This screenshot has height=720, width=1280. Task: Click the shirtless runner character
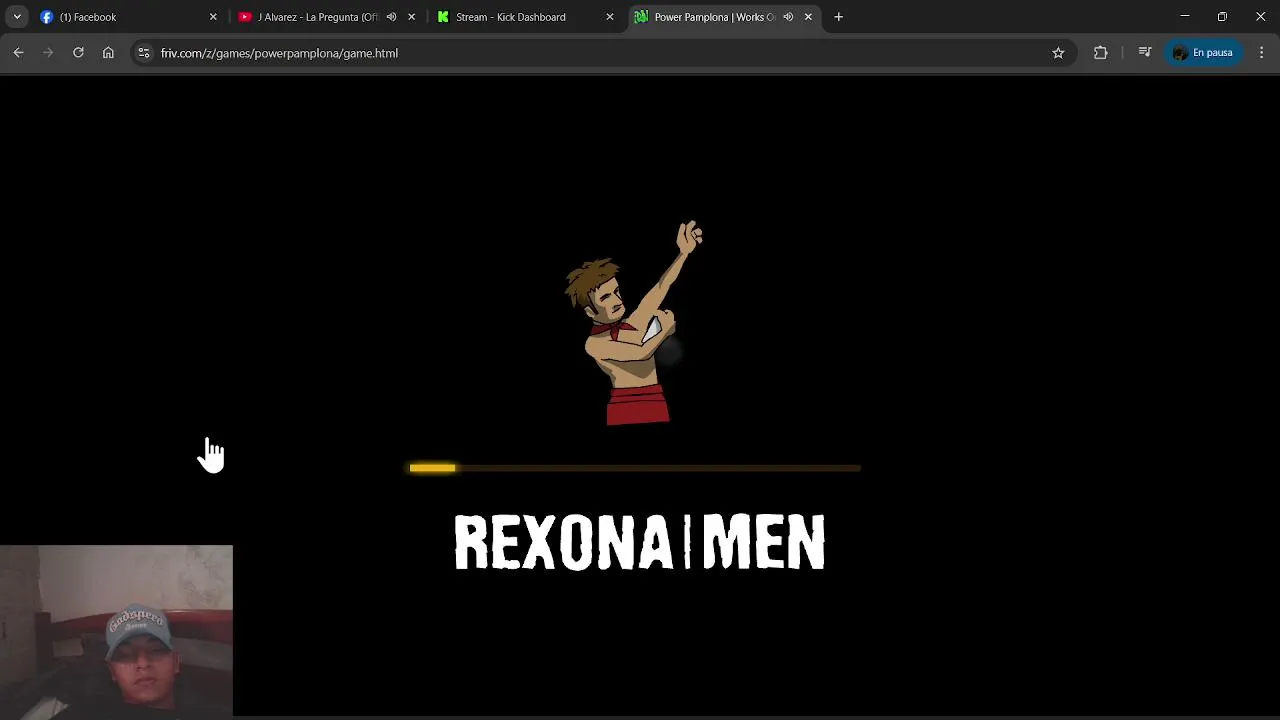pos(633,323)
